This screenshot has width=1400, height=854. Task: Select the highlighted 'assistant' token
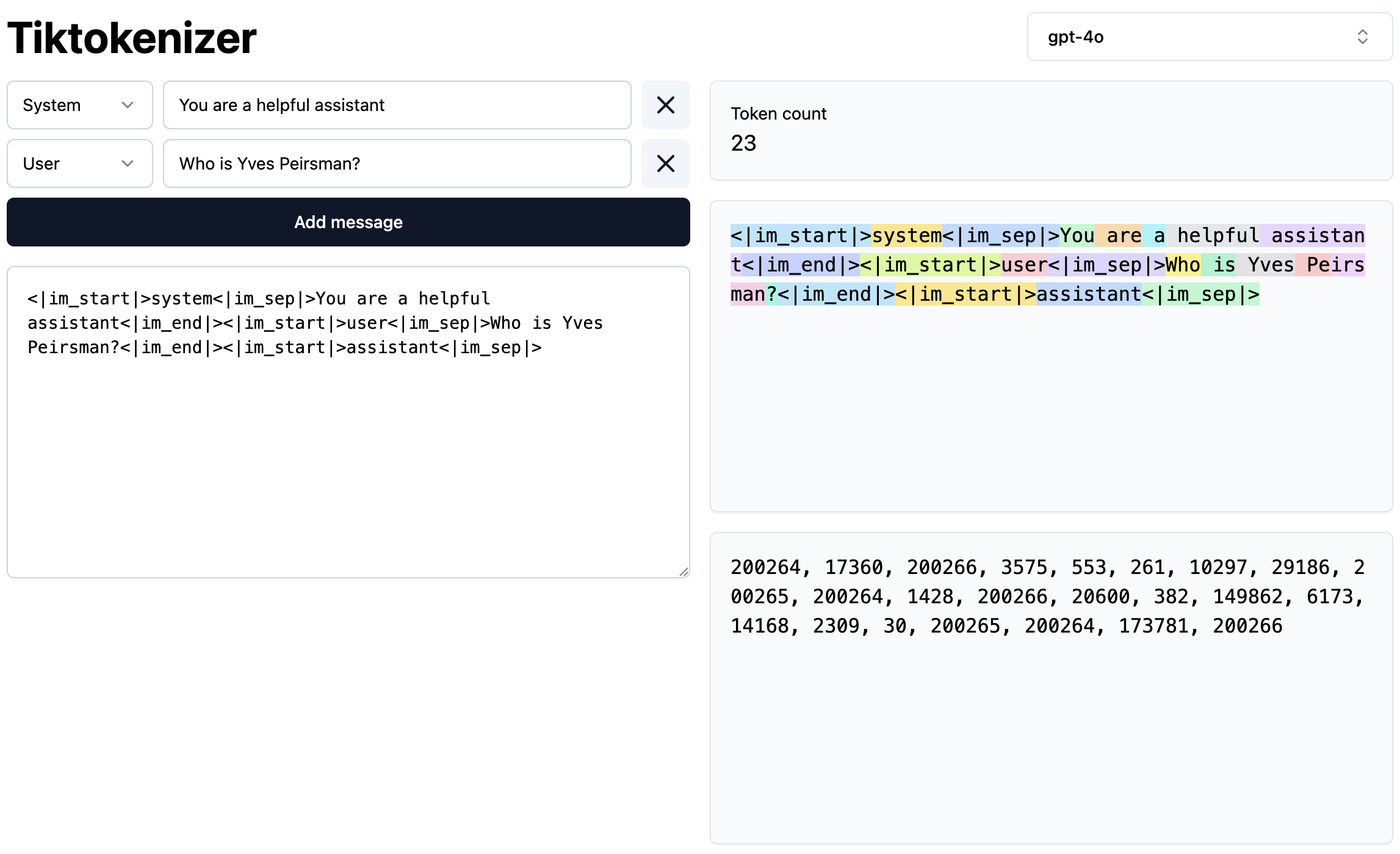(x=1088, y=293)
